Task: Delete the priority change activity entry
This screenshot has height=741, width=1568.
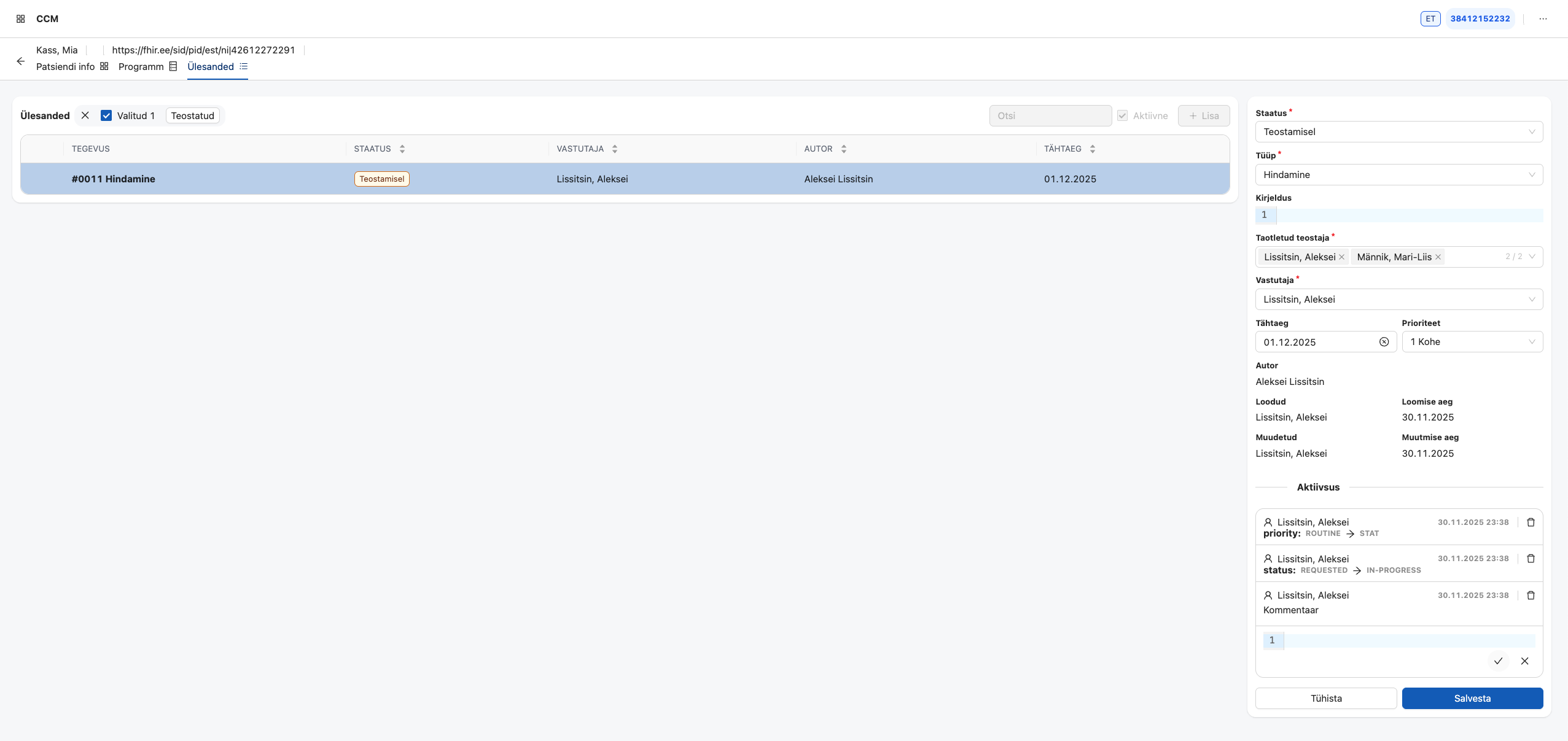Action: tap(1531, 522)
